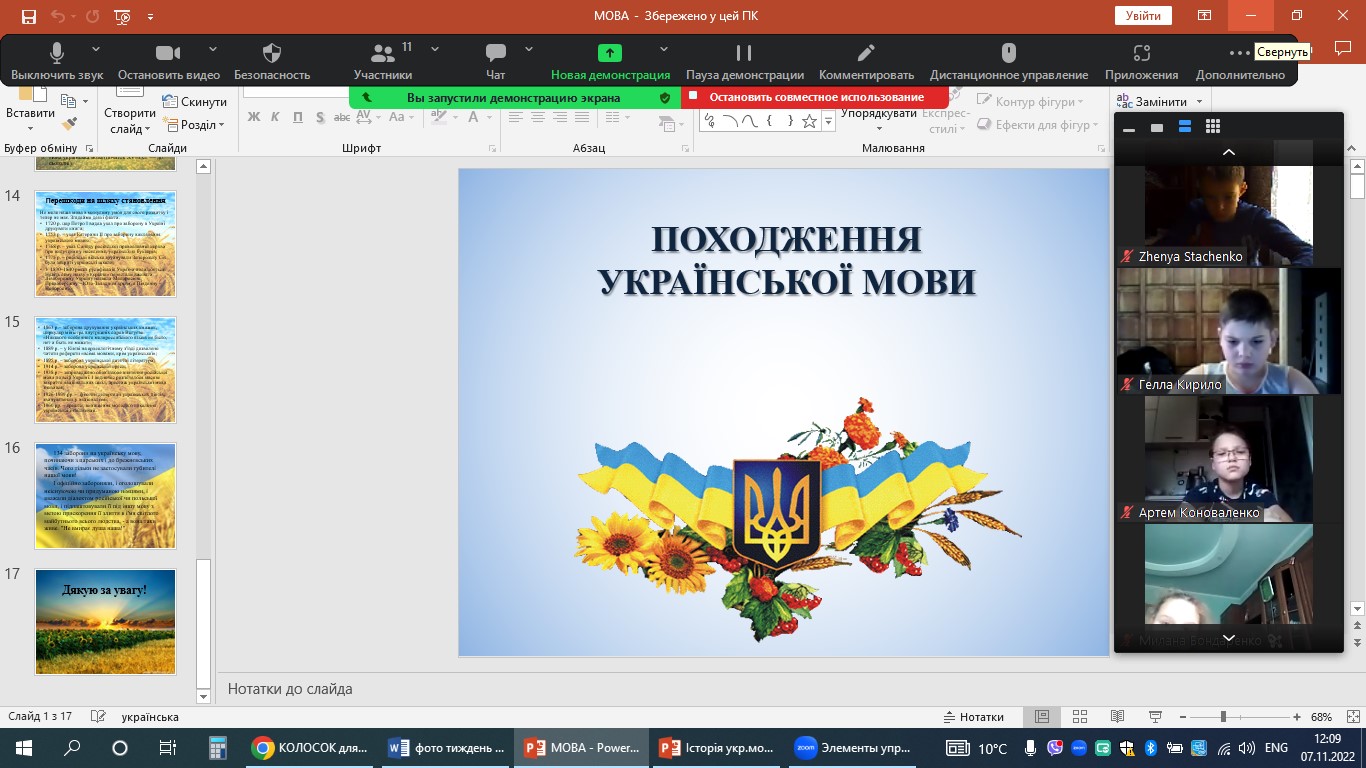The image size is (1366, 768).
Task: Click PowerPoint Save icon
Action: [x=28, y=16]
